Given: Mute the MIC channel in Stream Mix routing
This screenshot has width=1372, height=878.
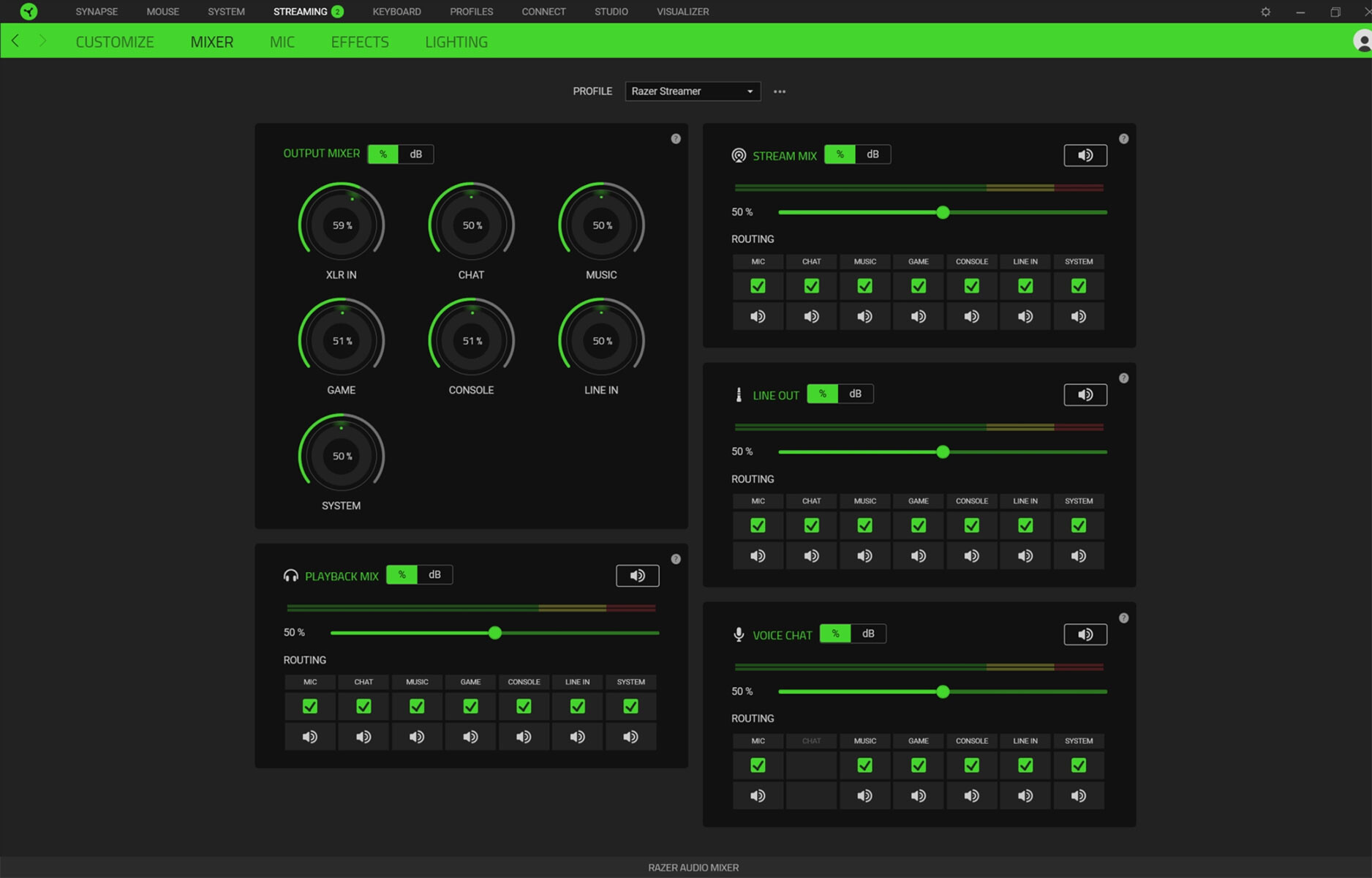Looking at the screenshot, I should [x=758, y=316].
